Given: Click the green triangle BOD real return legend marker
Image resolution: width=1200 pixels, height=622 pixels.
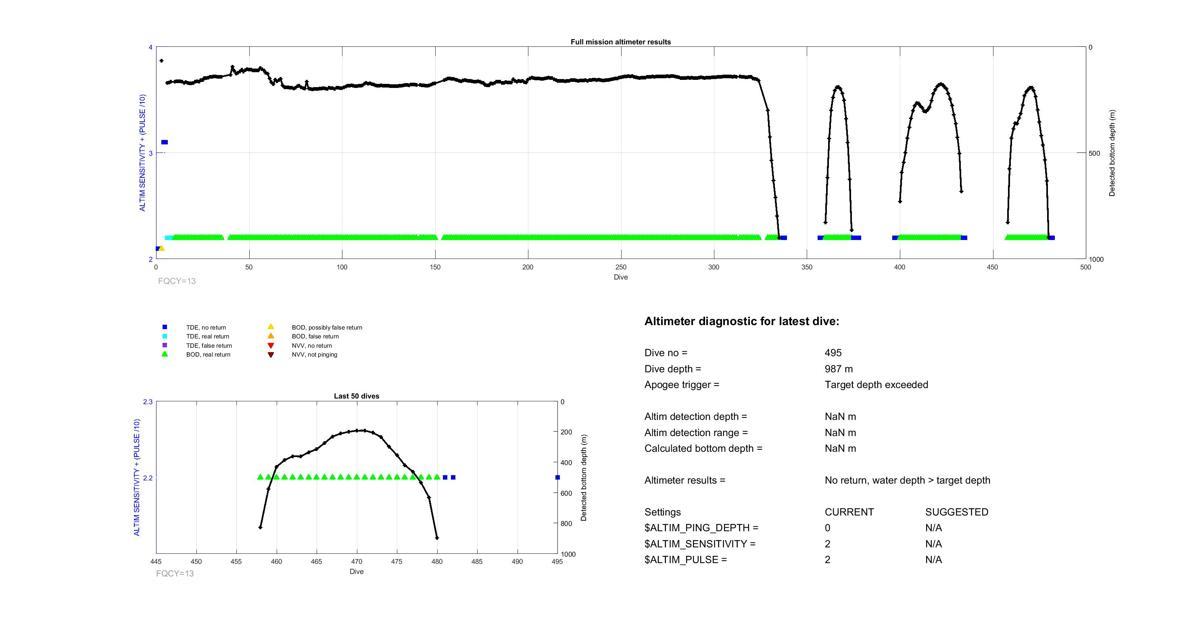Looking at the screenshot, I should pyautogui.click(x=164, y=354).
